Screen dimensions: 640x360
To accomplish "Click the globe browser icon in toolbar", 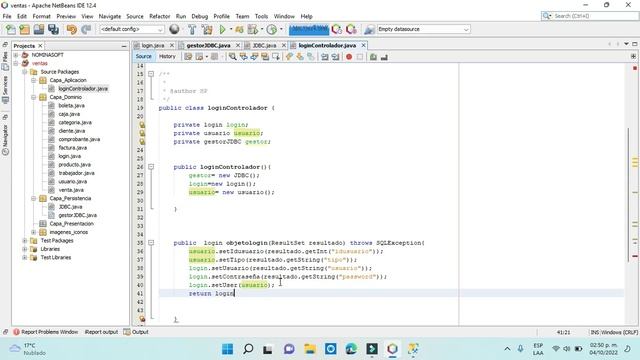I will click(x=174, y=29).
